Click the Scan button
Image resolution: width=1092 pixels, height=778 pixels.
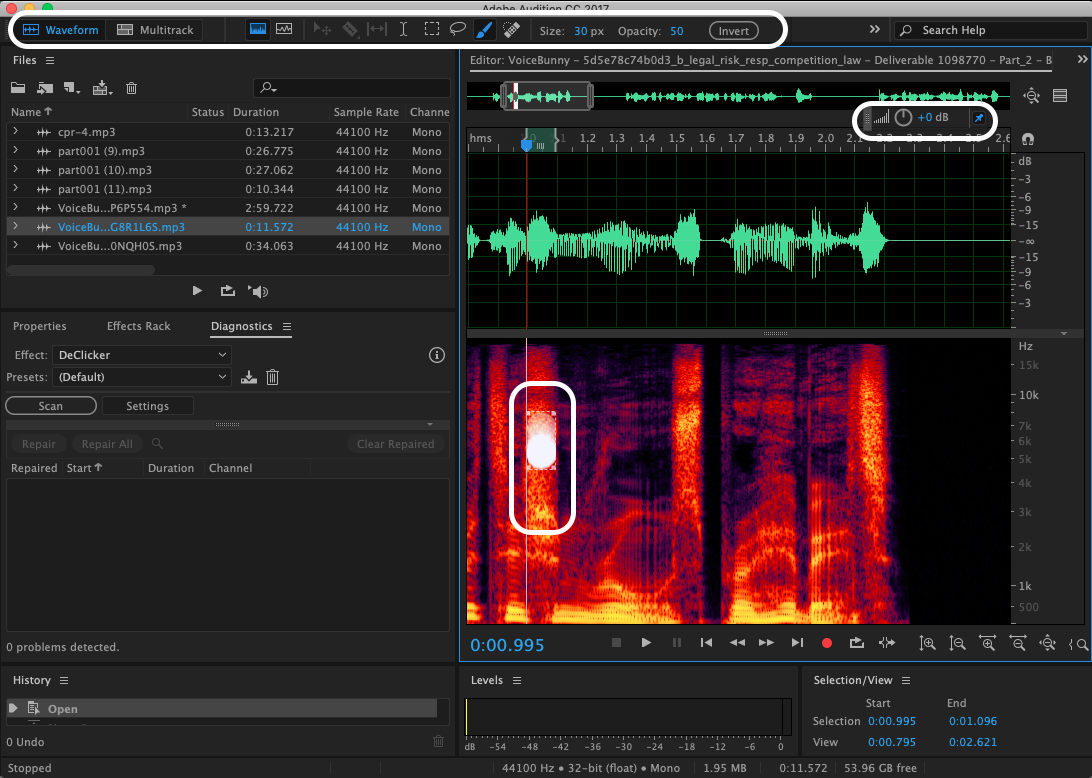point(51,406)
